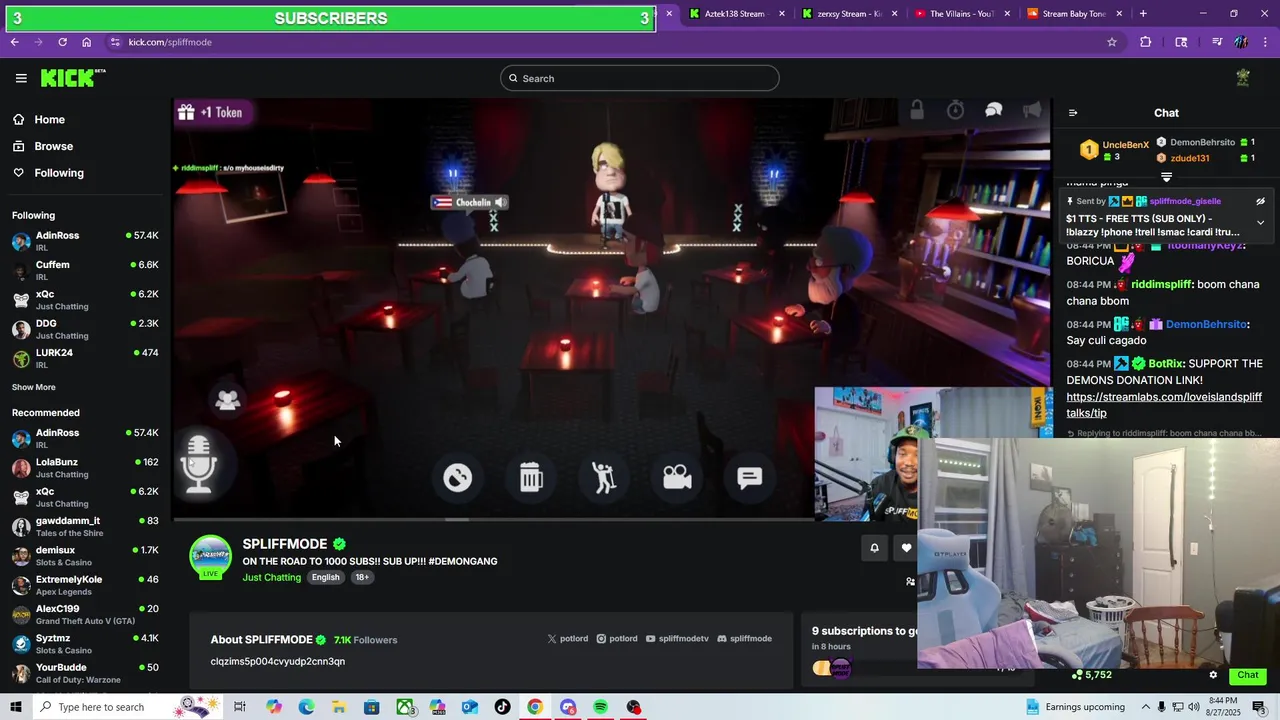1280x720 pixels.
Task: Click the green Chat send button
Action: tap(1247, 675)
